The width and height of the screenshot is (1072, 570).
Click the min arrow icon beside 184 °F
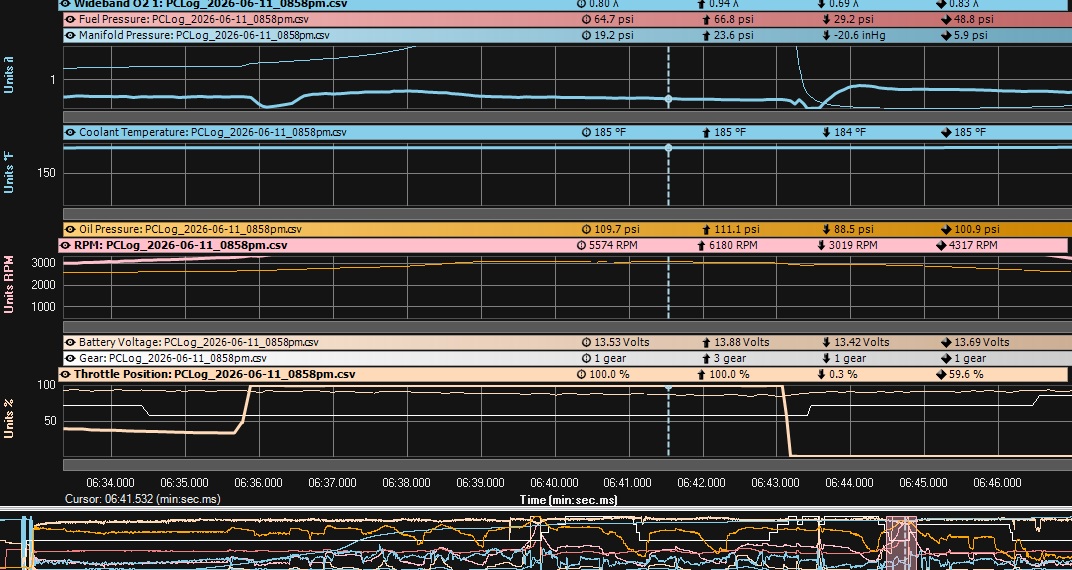pos(827,132)
